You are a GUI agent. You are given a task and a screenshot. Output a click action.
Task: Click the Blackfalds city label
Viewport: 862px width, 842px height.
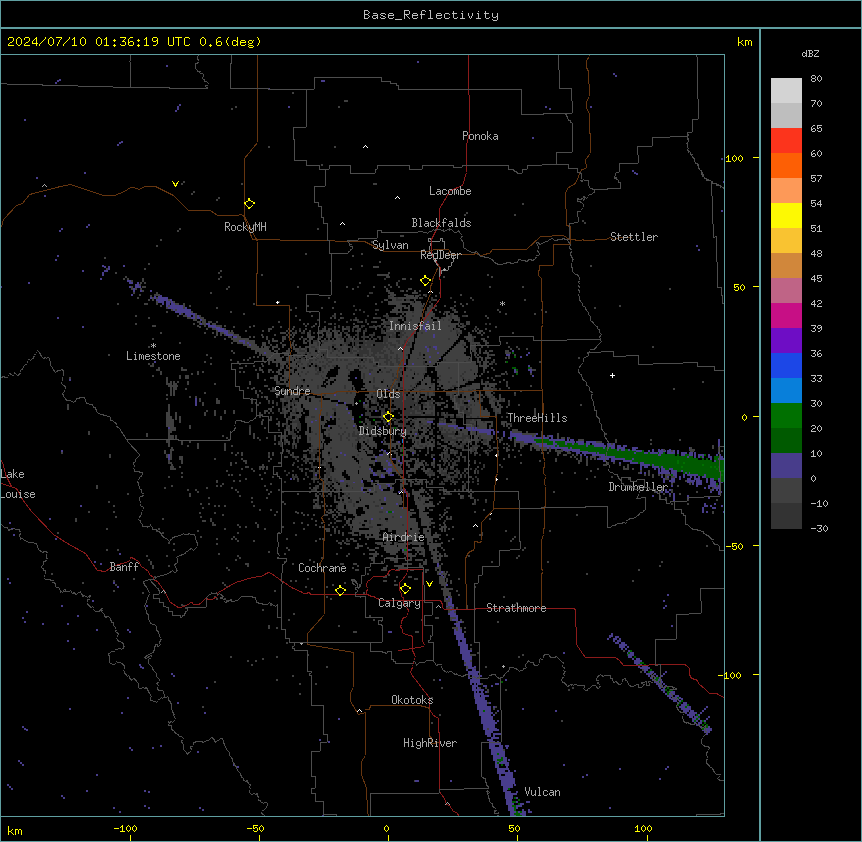[x=441, y=223]
